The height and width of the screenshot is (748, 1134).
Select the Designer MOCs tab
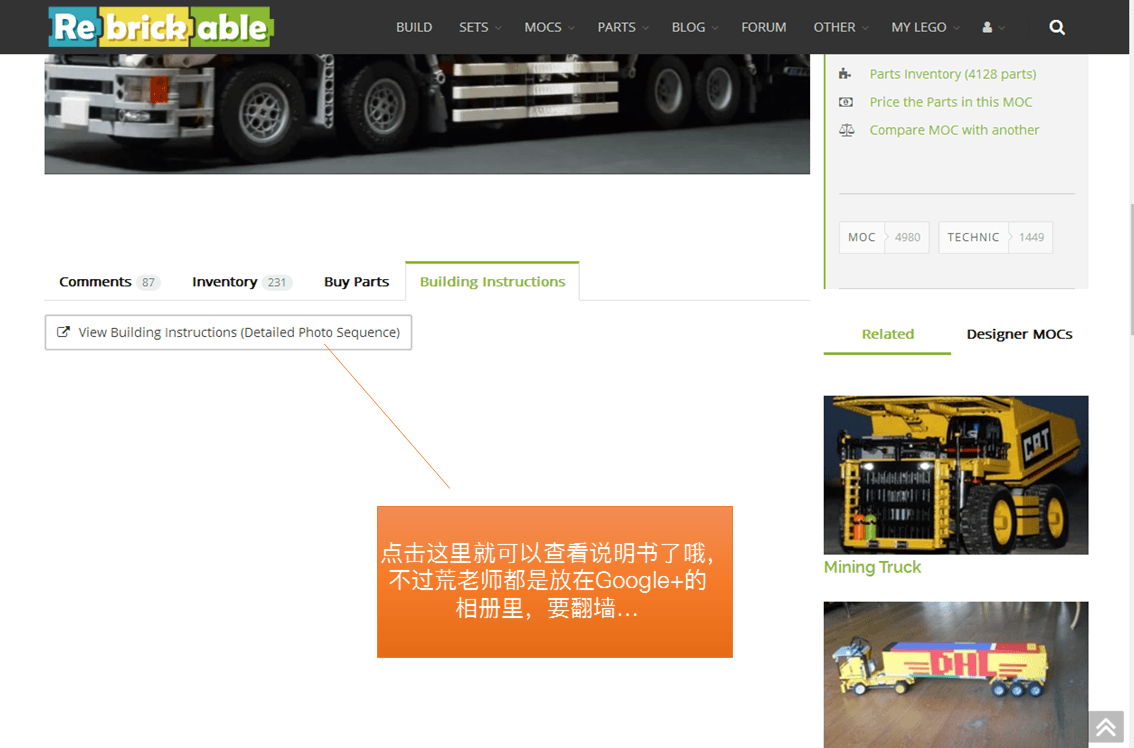point(1019,334)
